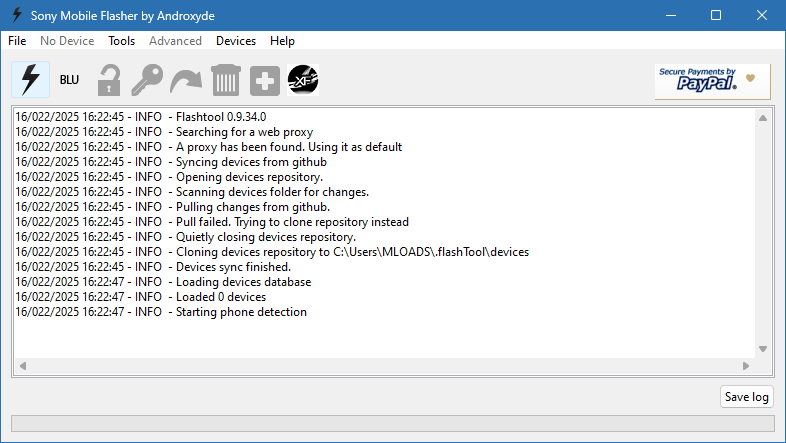This screenshot has height=443, width=786.
Task: Click the 'Starting phone detection' line
Action: coord(161,312)
